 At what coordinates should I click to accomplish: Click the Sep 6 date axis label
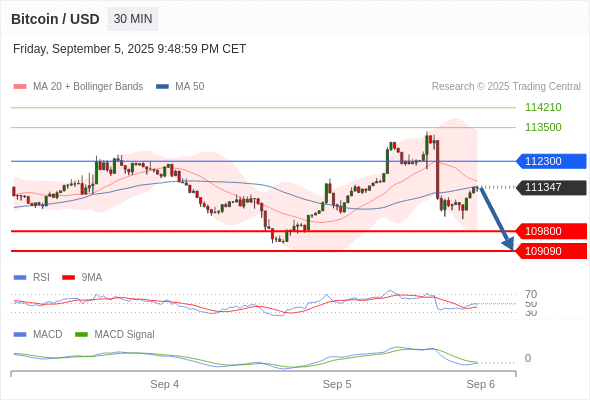click(481, 384)
